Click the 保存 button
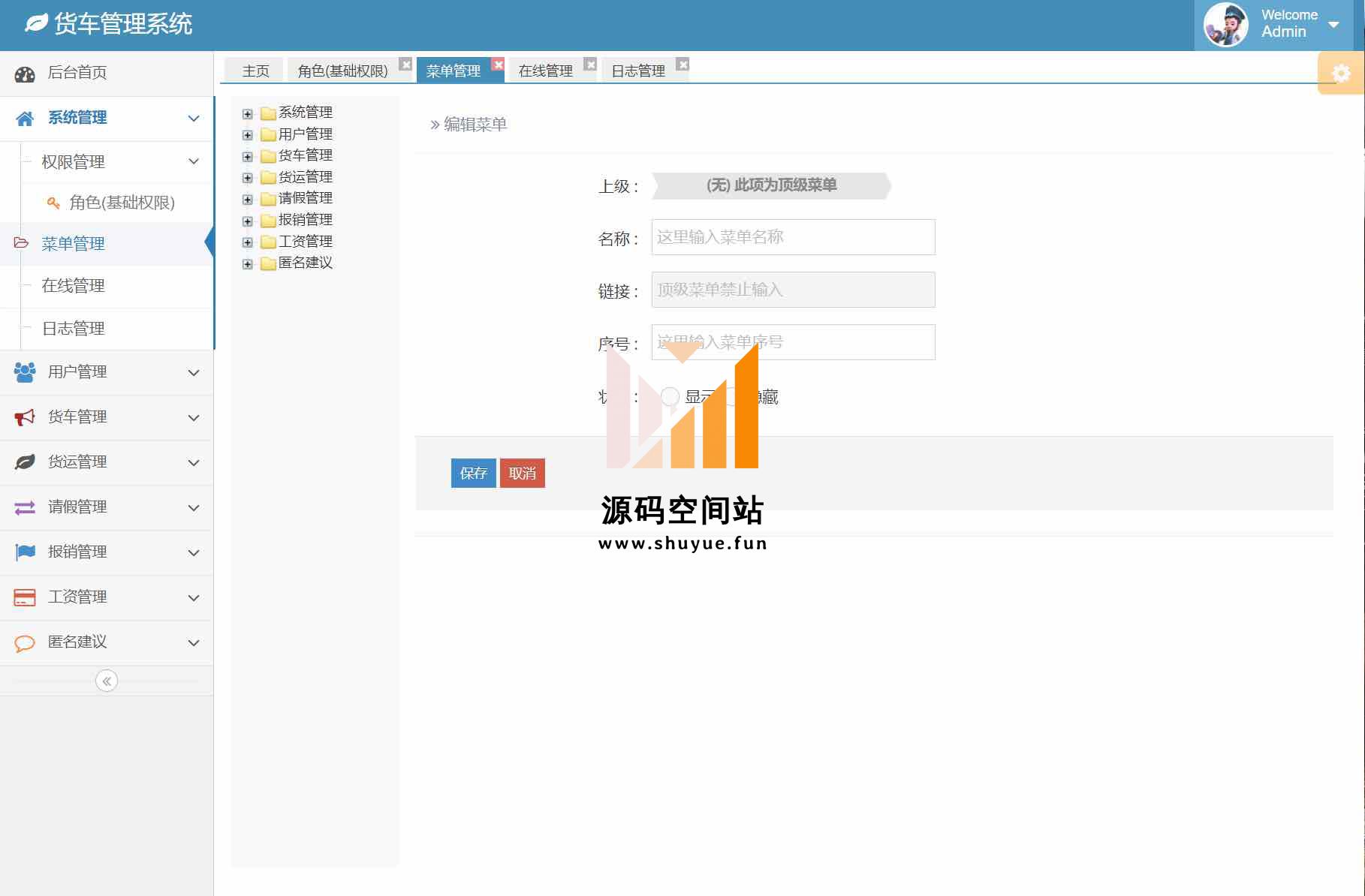1365x896 pixels. coord(473,474)
